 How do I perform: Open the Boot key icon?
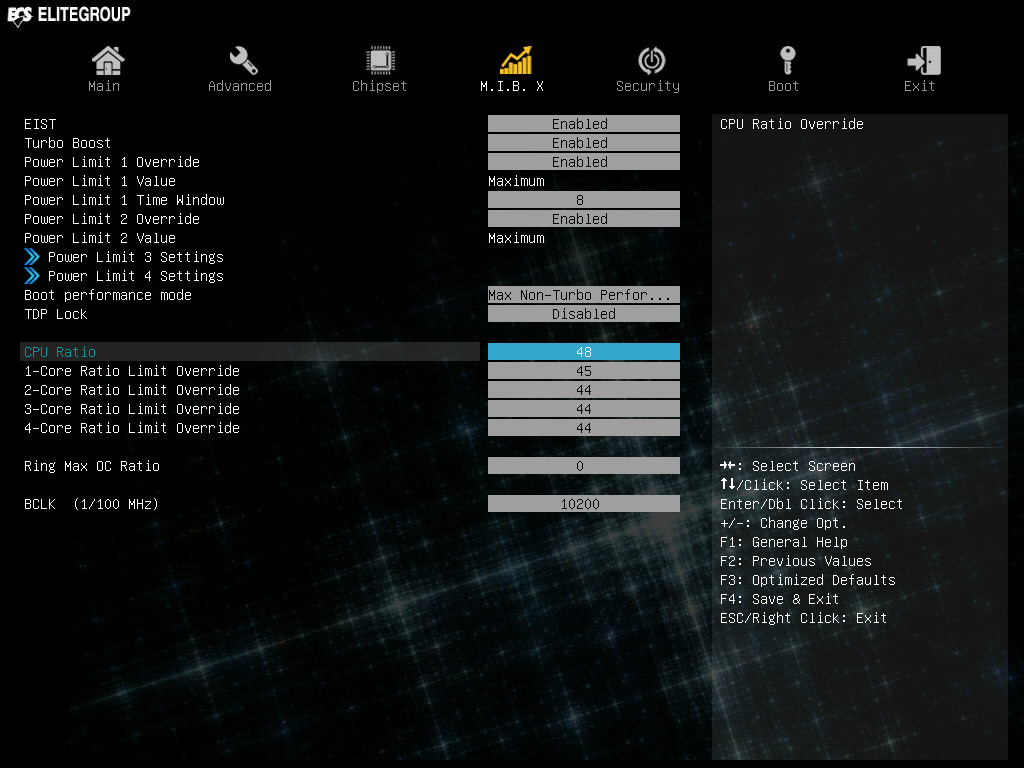coord(788,61)
